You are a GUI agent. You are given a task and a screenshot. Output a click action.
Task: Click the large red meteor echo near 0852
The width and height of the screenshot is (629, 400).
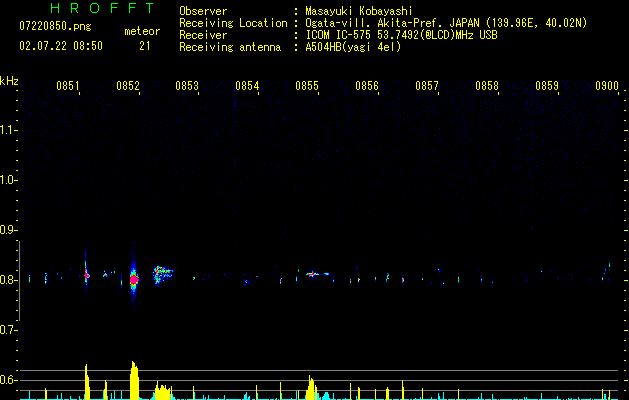click(x=134, y=279)
